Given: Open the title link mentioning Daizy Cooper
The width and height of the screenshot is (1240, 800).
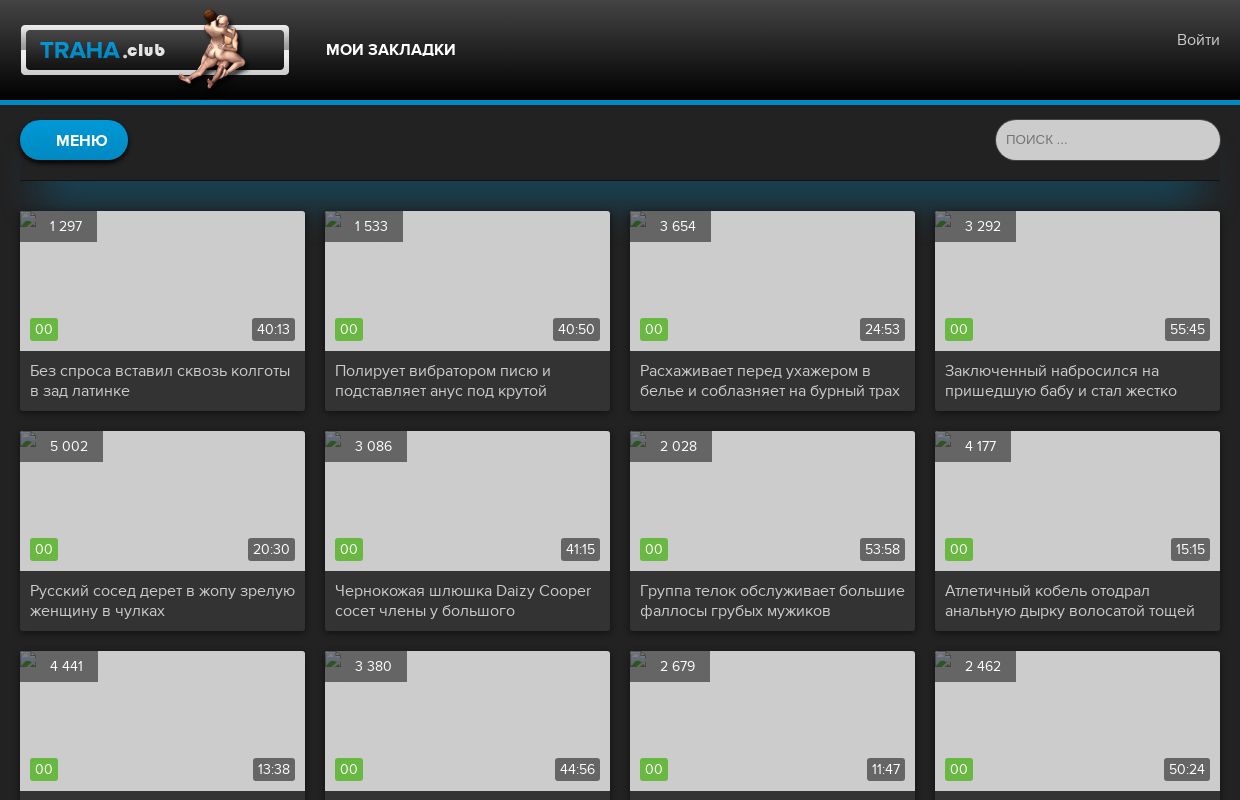Looking at the screenshot, I should click(x=463, y=600).
